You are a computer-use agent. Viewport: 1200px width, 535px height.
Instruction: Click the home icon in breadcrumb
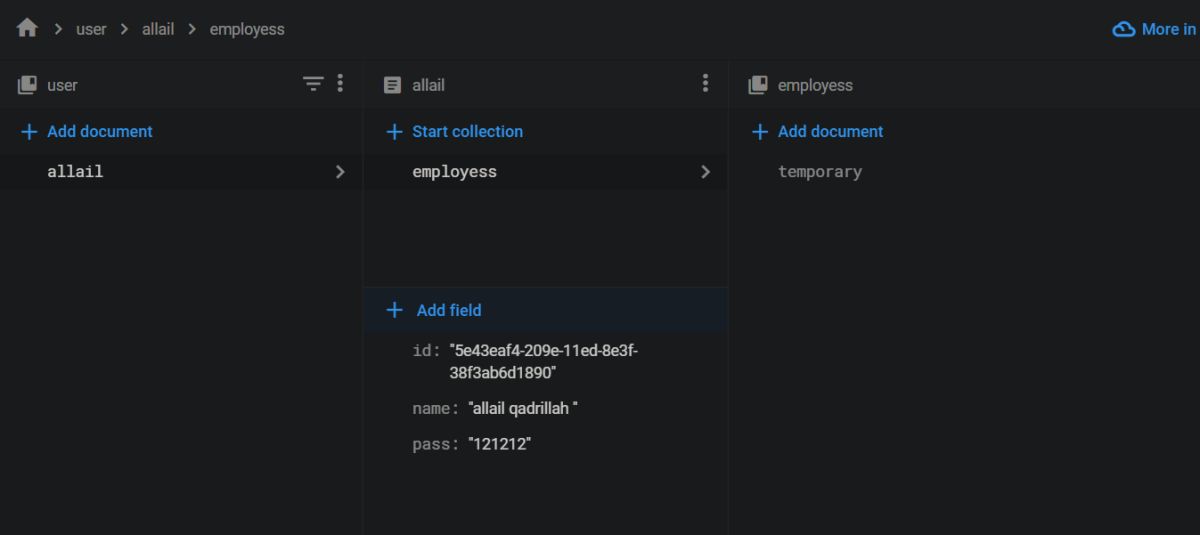click(x=27, y=29)
